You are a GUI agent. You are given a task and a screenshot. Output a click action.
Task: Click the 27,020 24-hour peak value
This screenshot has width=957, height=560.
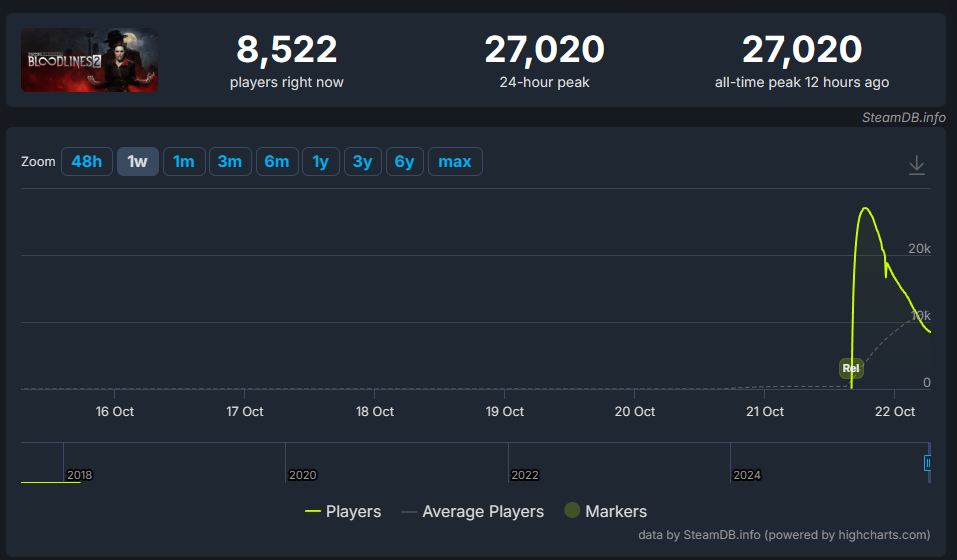click(544, 49)
